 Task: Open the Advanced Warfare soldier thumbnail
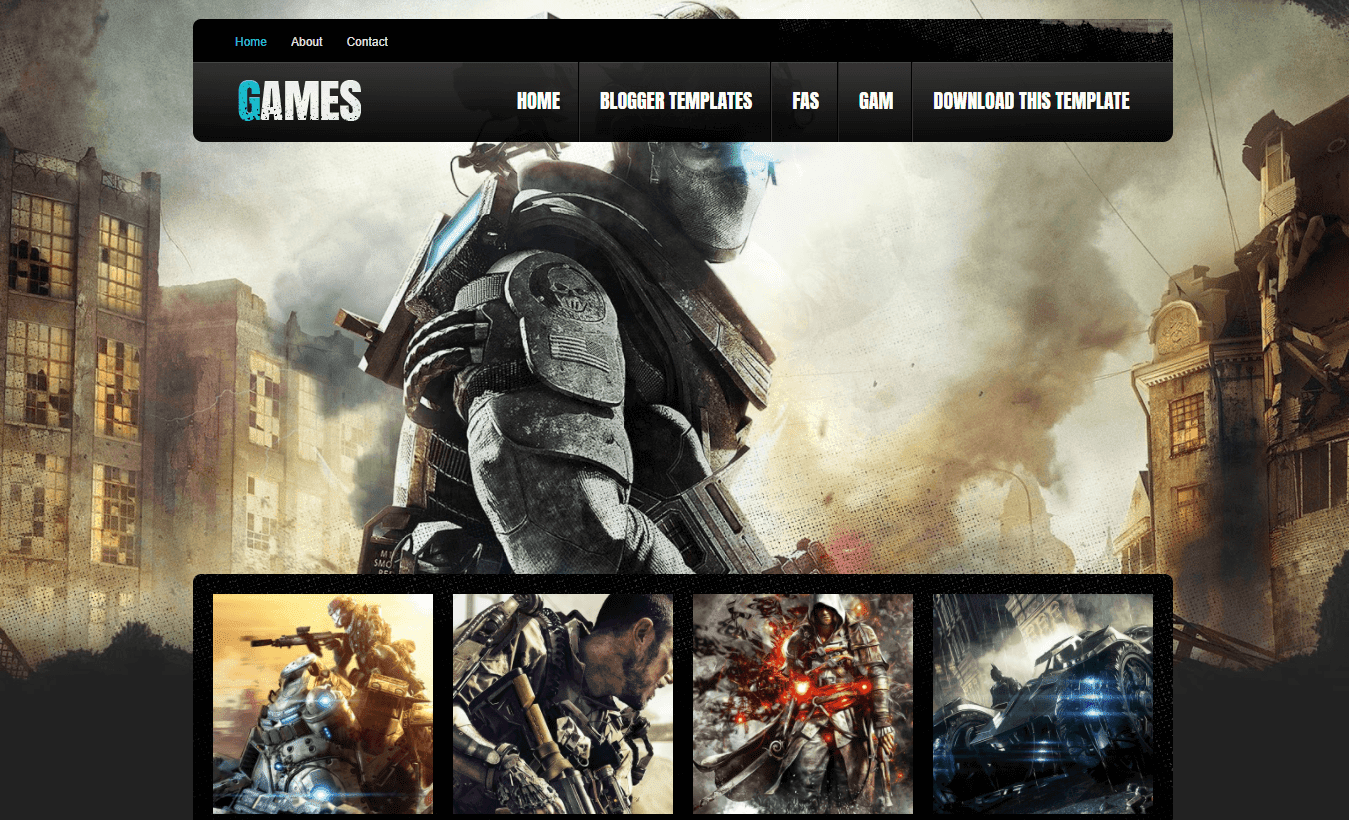pos(562,704)
